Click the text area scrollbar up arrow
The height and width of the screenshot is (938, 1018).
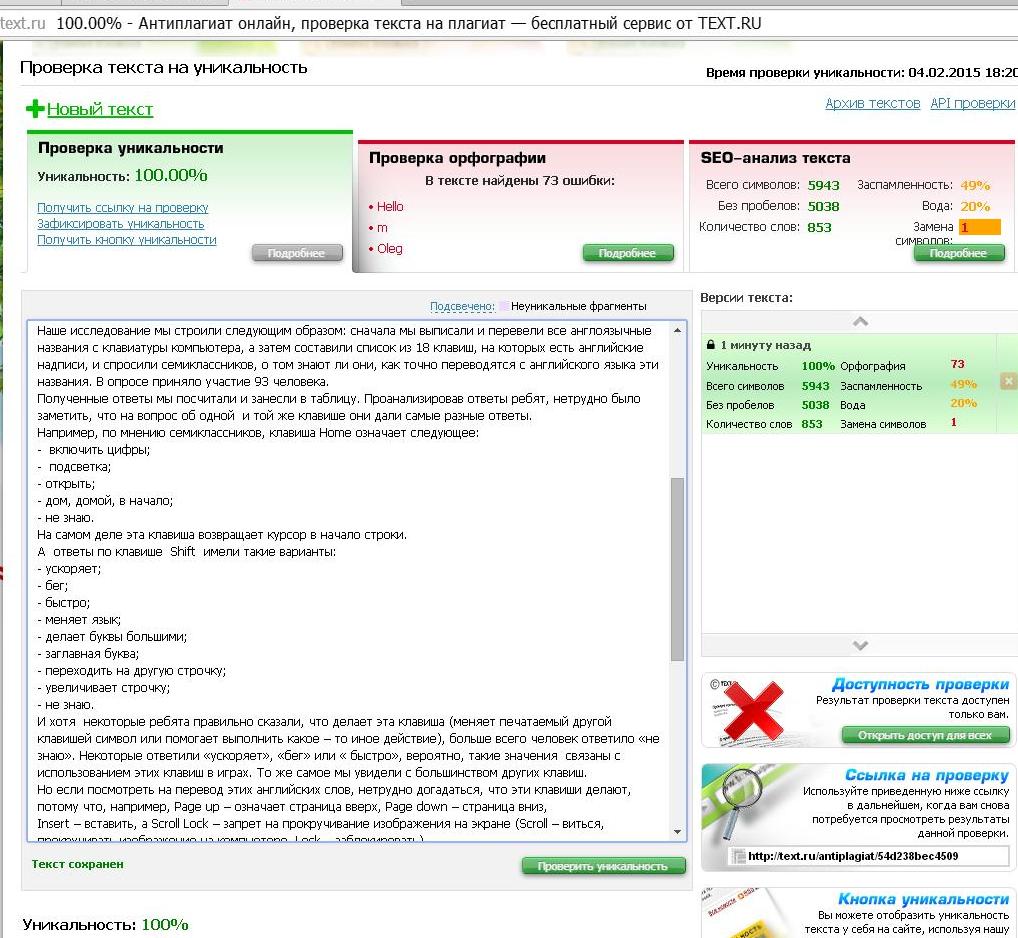point(677,330)
